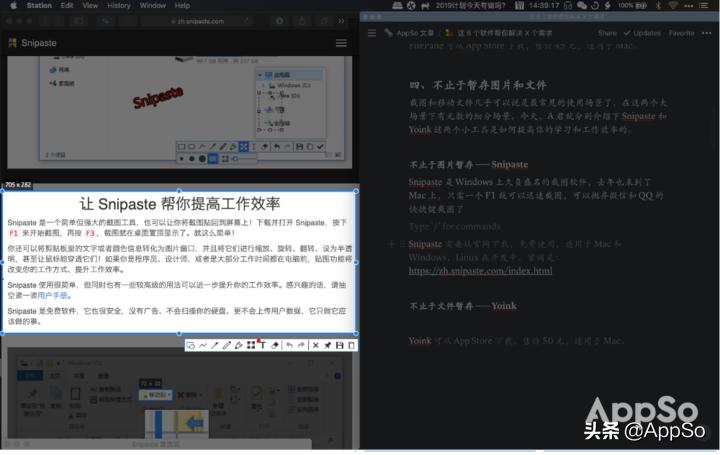This screenshot has width=720, height=455.
Task: Click the plus icon to add a Notion block
Action: pos(392,244)
